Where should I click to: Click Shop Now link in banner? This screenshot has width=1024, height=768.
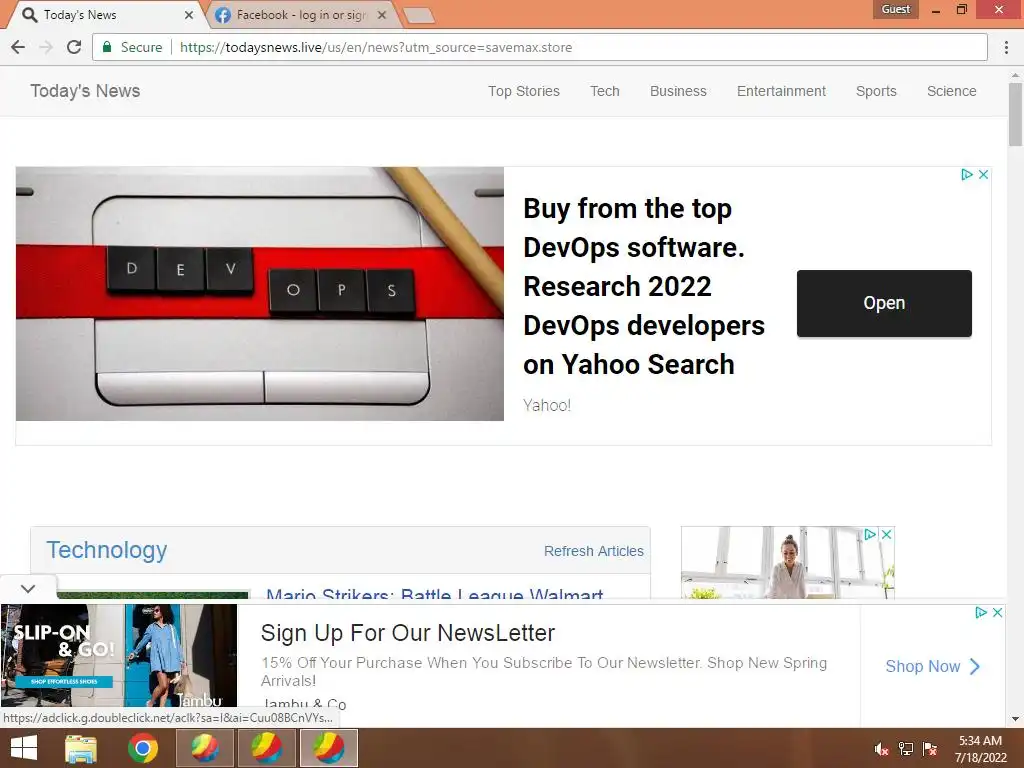[x=932, y=666]
